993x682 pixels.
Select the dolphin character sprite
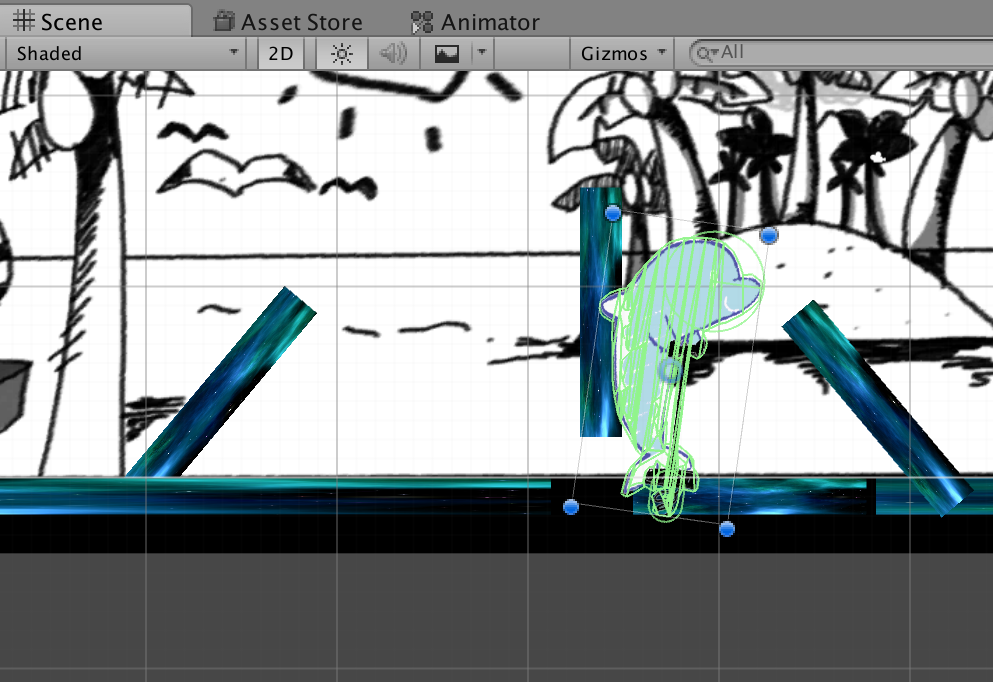tap(681, 377)
